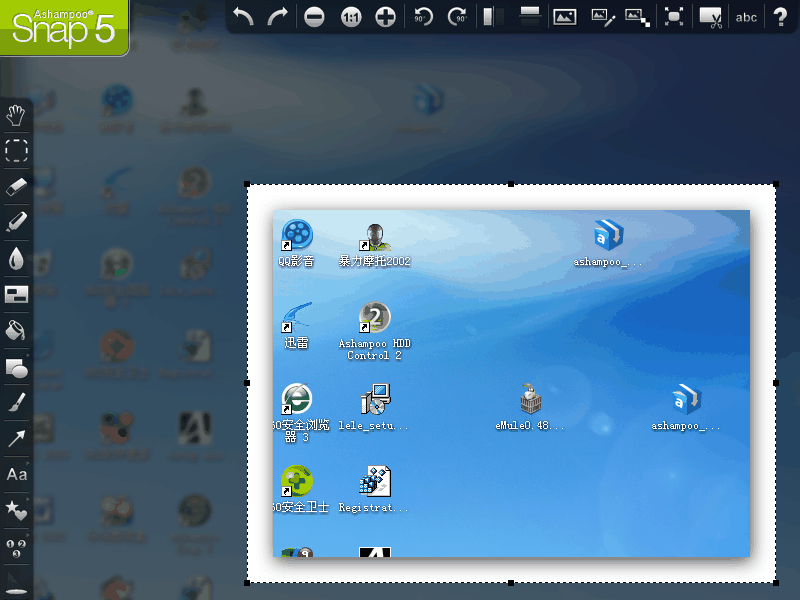Select the Highlighter marker tool
800x600 pixels.
pyautogui.click(x=16, y=222)
